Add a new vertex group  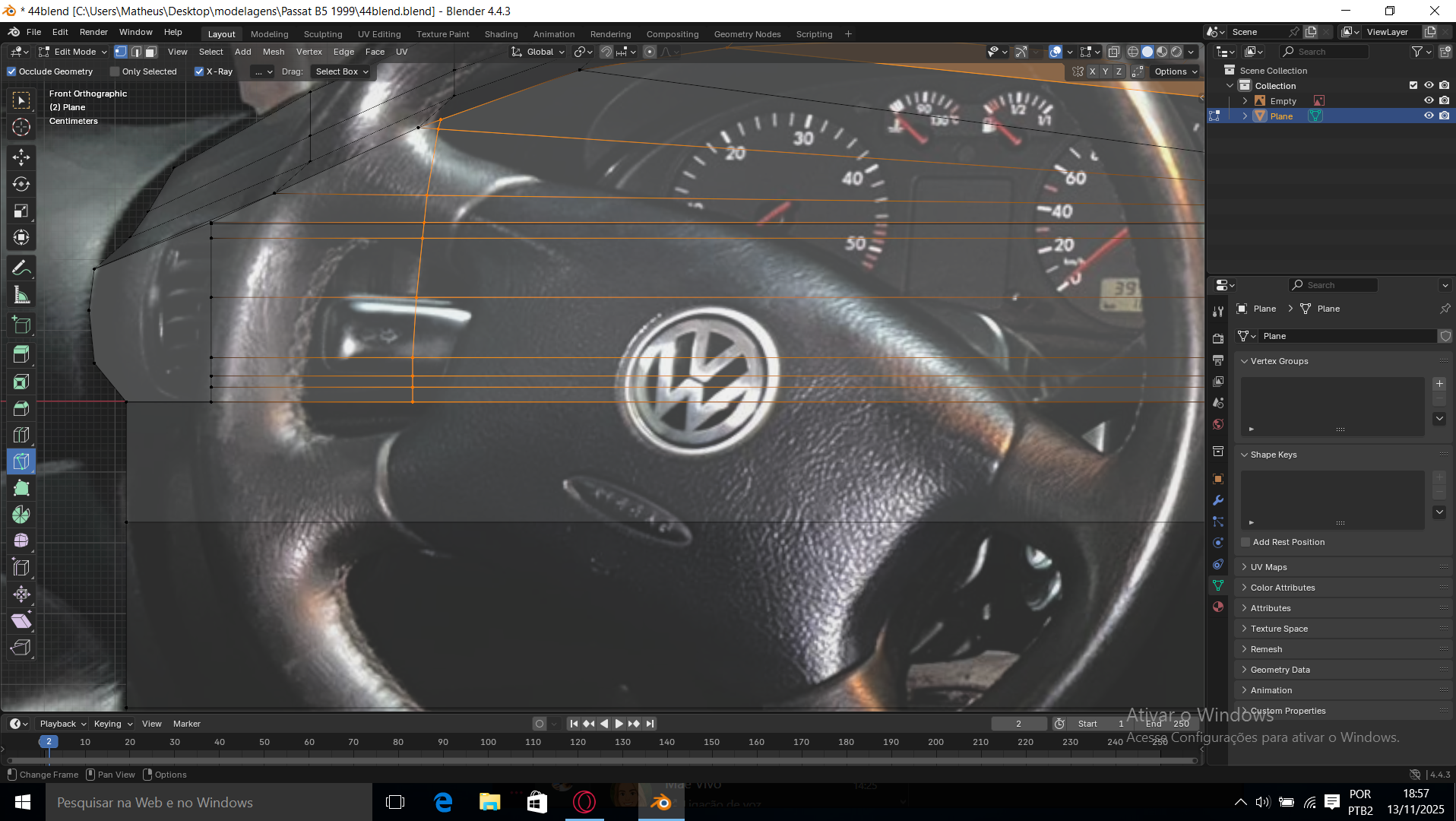(x=1439, y=384)
